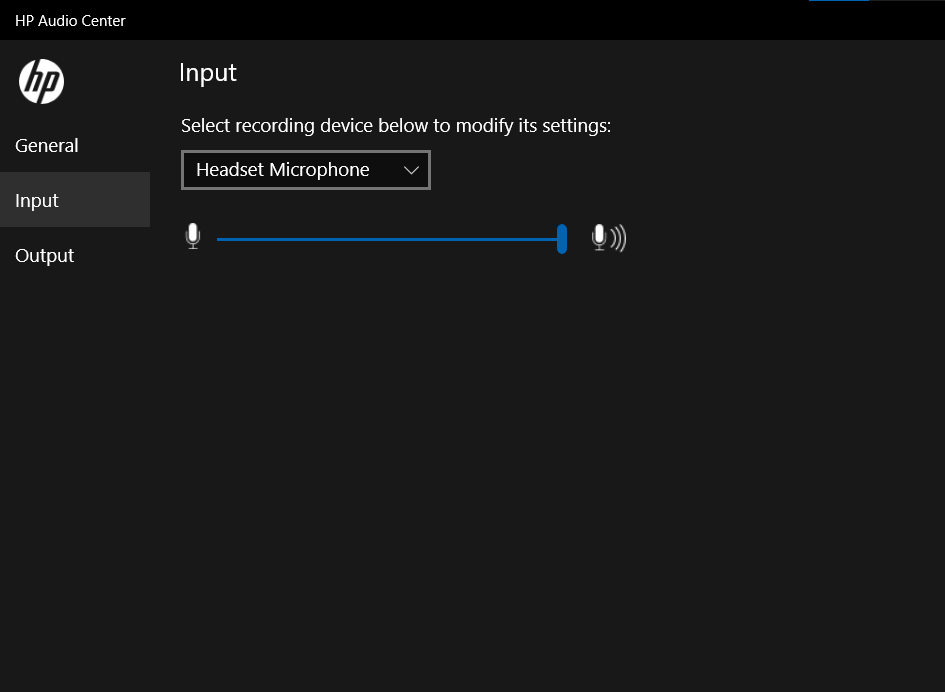Click the loud microphone icon right of slider
This screenshot has width=945, height=692.
pos(608,238)
